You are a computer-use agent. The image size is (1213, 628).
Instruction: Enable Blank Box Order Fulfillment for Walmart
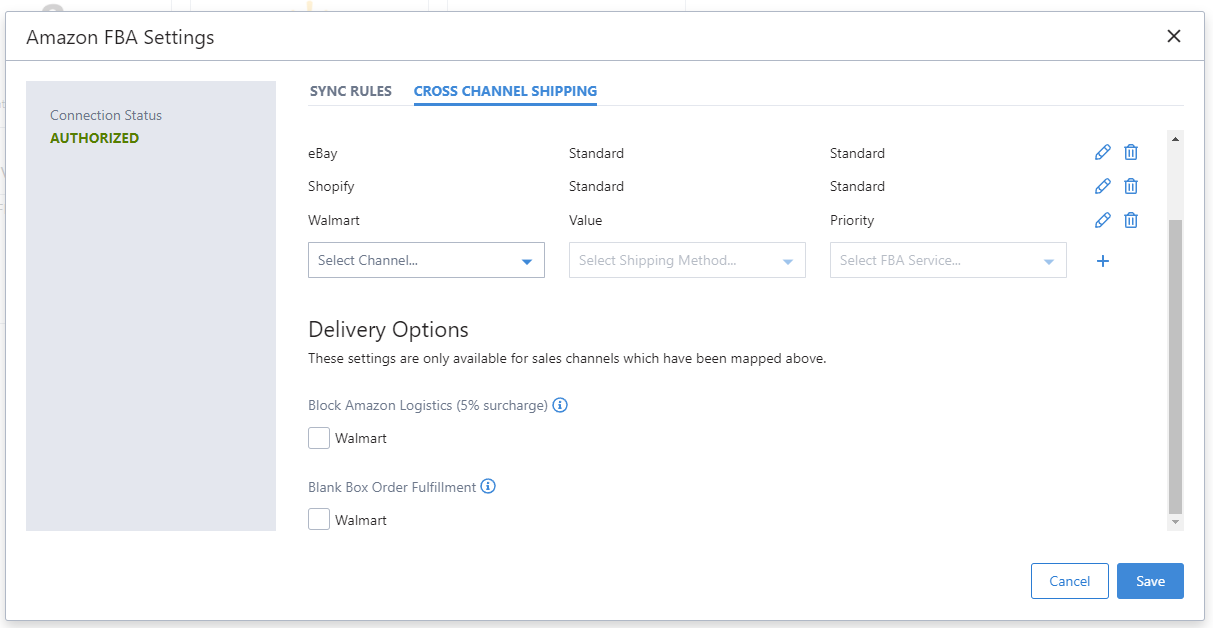(319, 520)
